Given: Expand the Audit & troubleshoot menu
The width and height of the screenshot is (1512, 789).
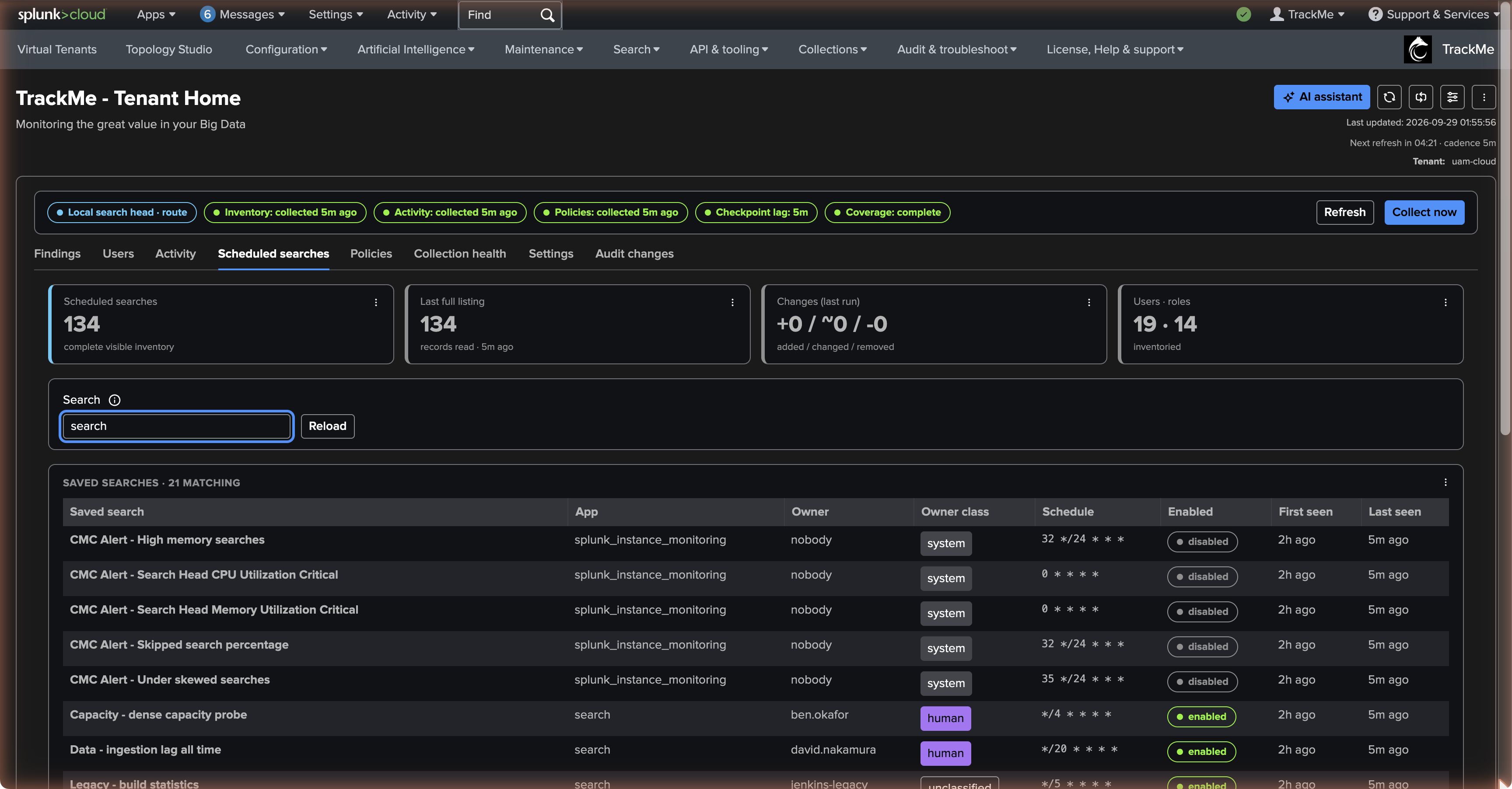Looking at the screenshot, I should 956,49.
